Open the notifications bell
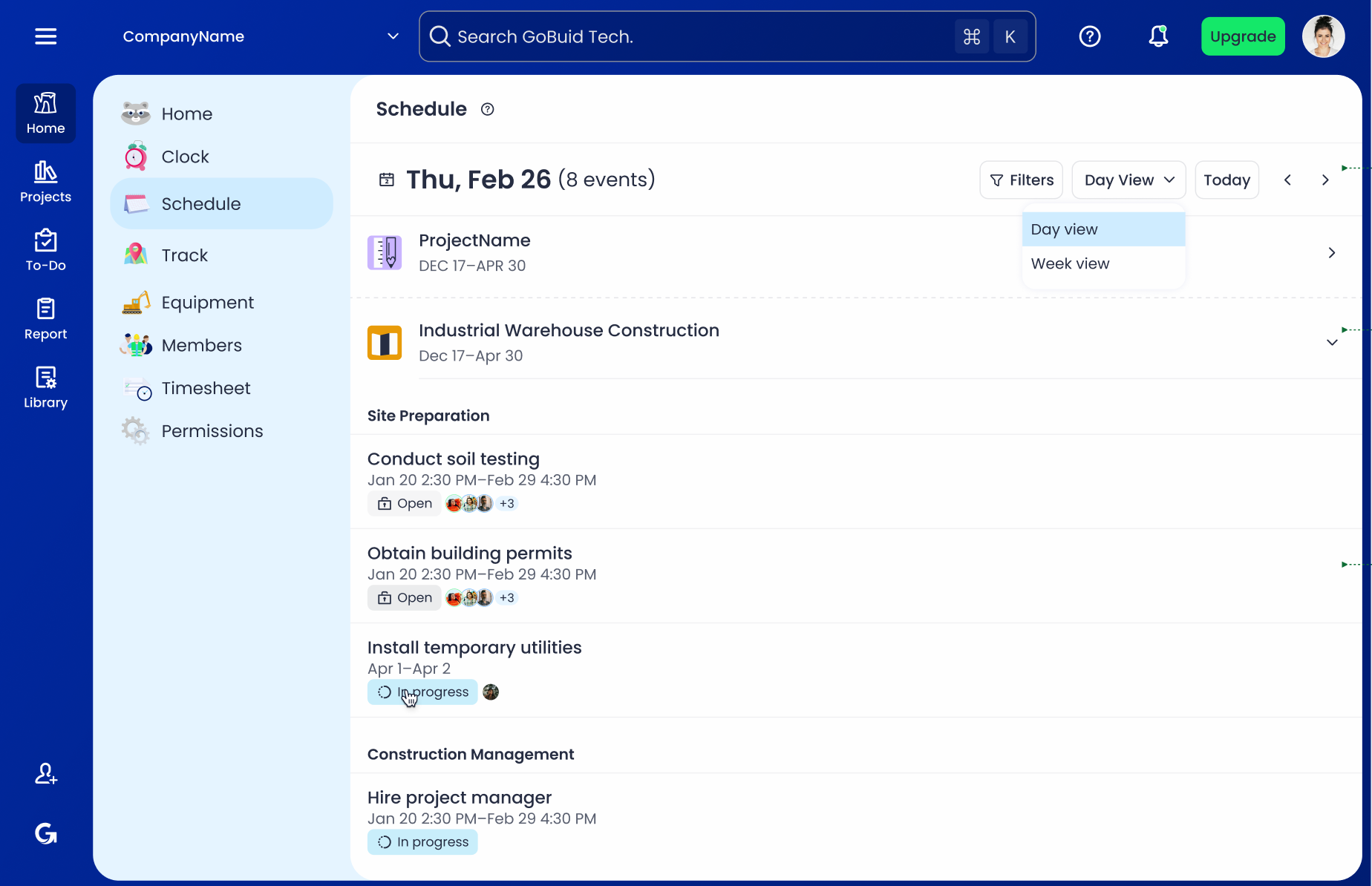The height and width of the screenshot is (886, 1372). click(1157, 36)
